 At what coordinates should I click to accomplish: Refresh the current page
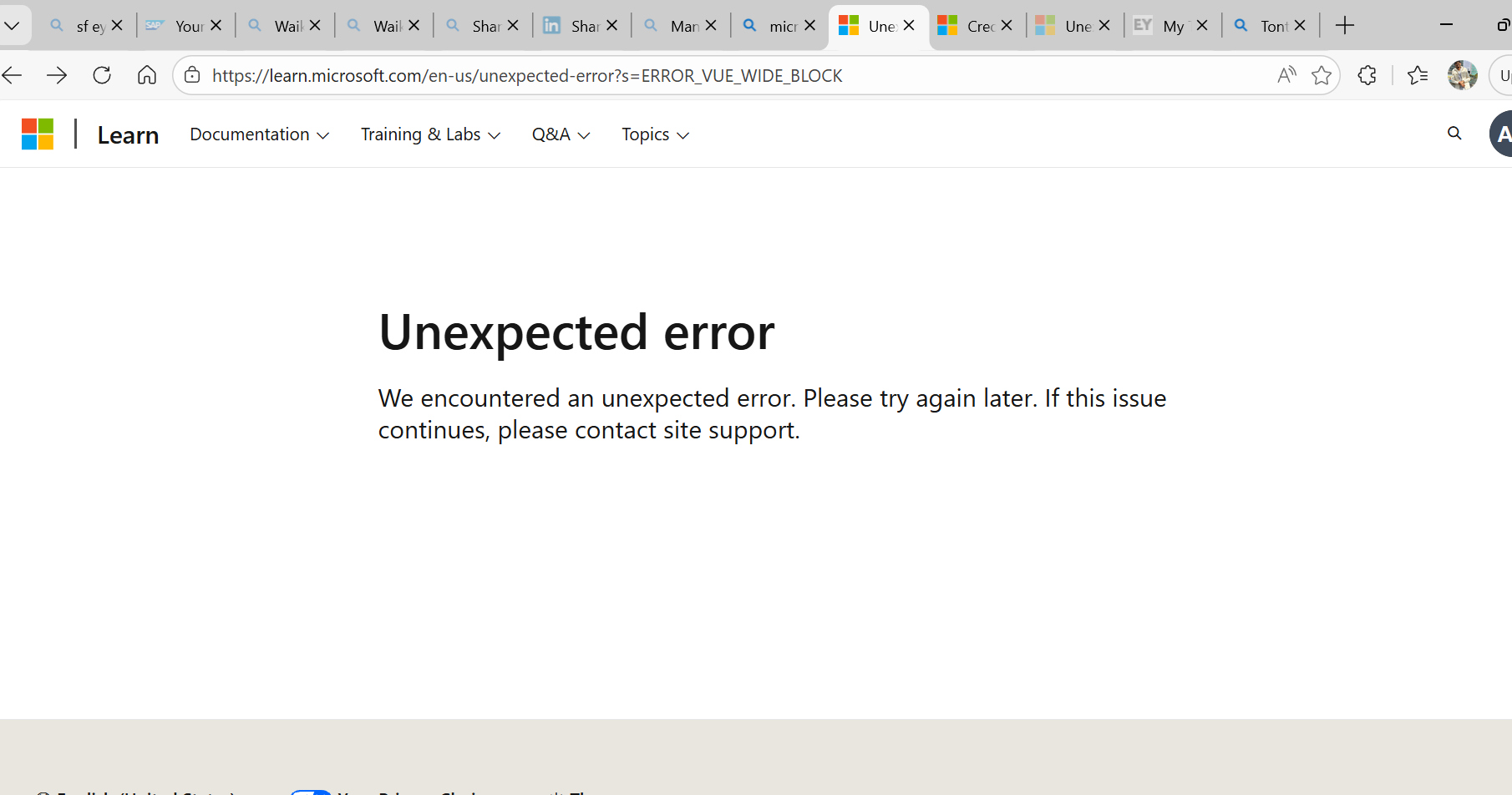pyautogui.click(x=102, y=75)
